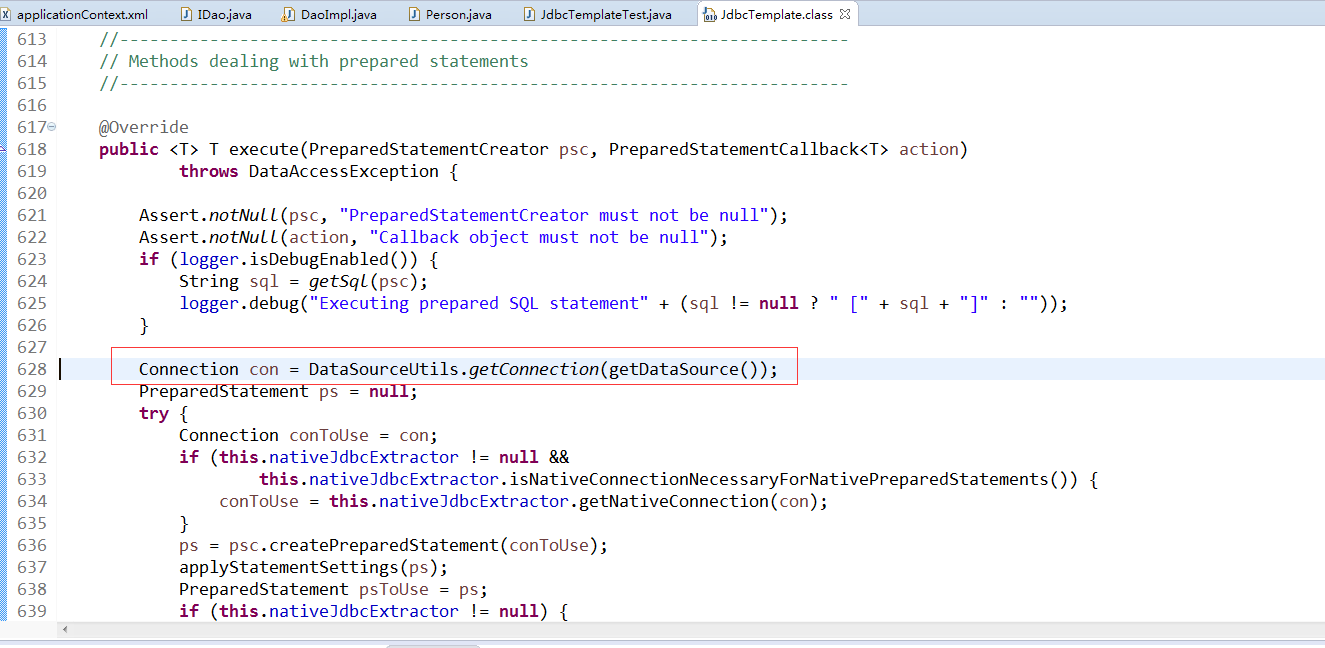Click the getConnection method call
Viewport: 1325px width, 648px height.
pyautogui.click(x=533, y=369)
